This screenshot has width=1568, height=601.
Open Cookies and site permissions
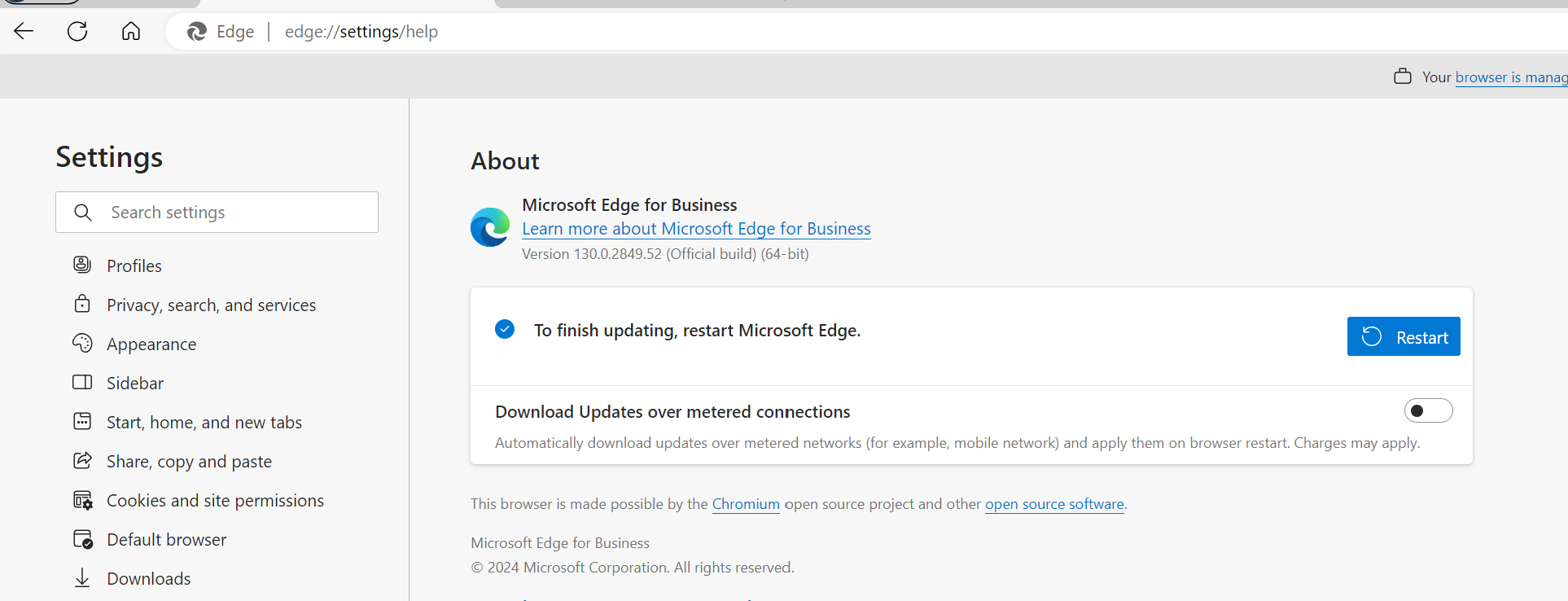pos(215,501)
